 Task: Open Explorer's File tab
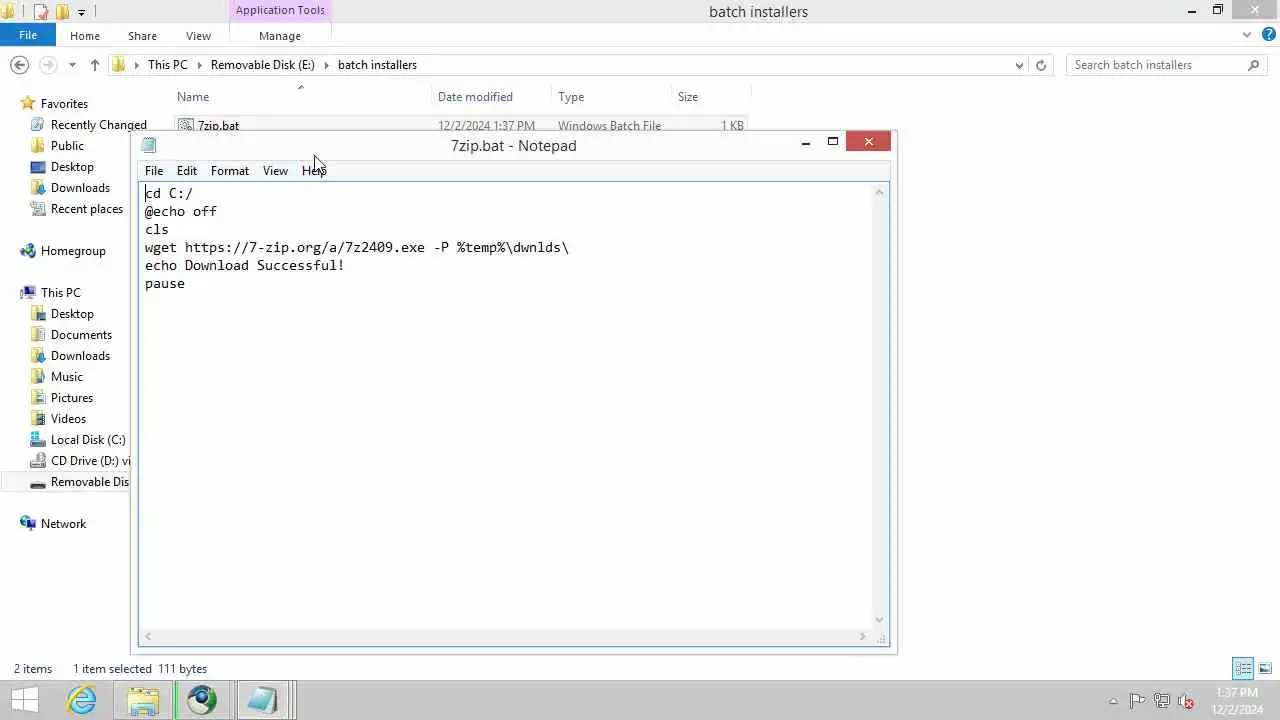pyautogui.click(x=28, y=35)
